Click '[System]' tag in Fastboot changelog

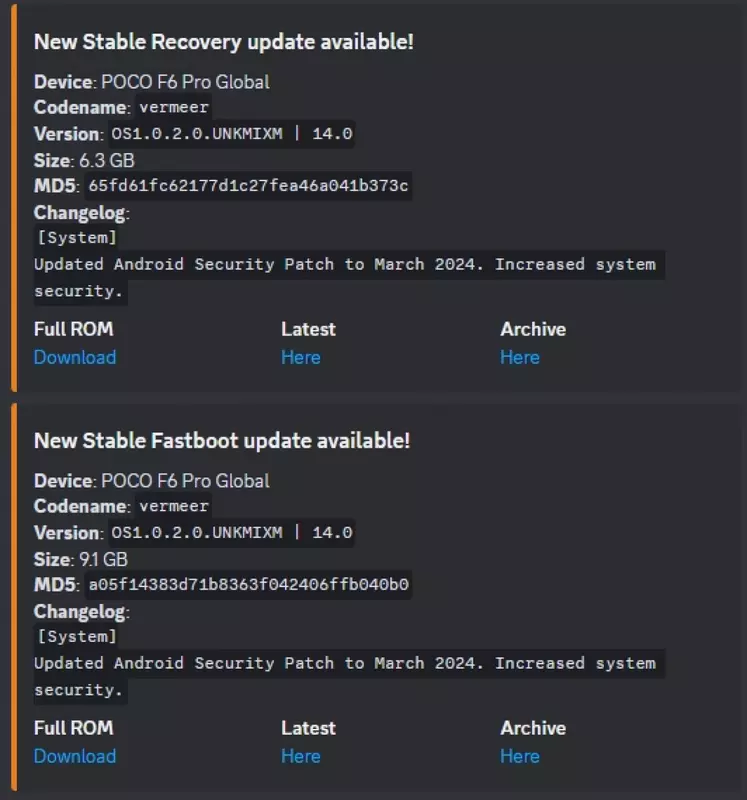tap(77, 637)
